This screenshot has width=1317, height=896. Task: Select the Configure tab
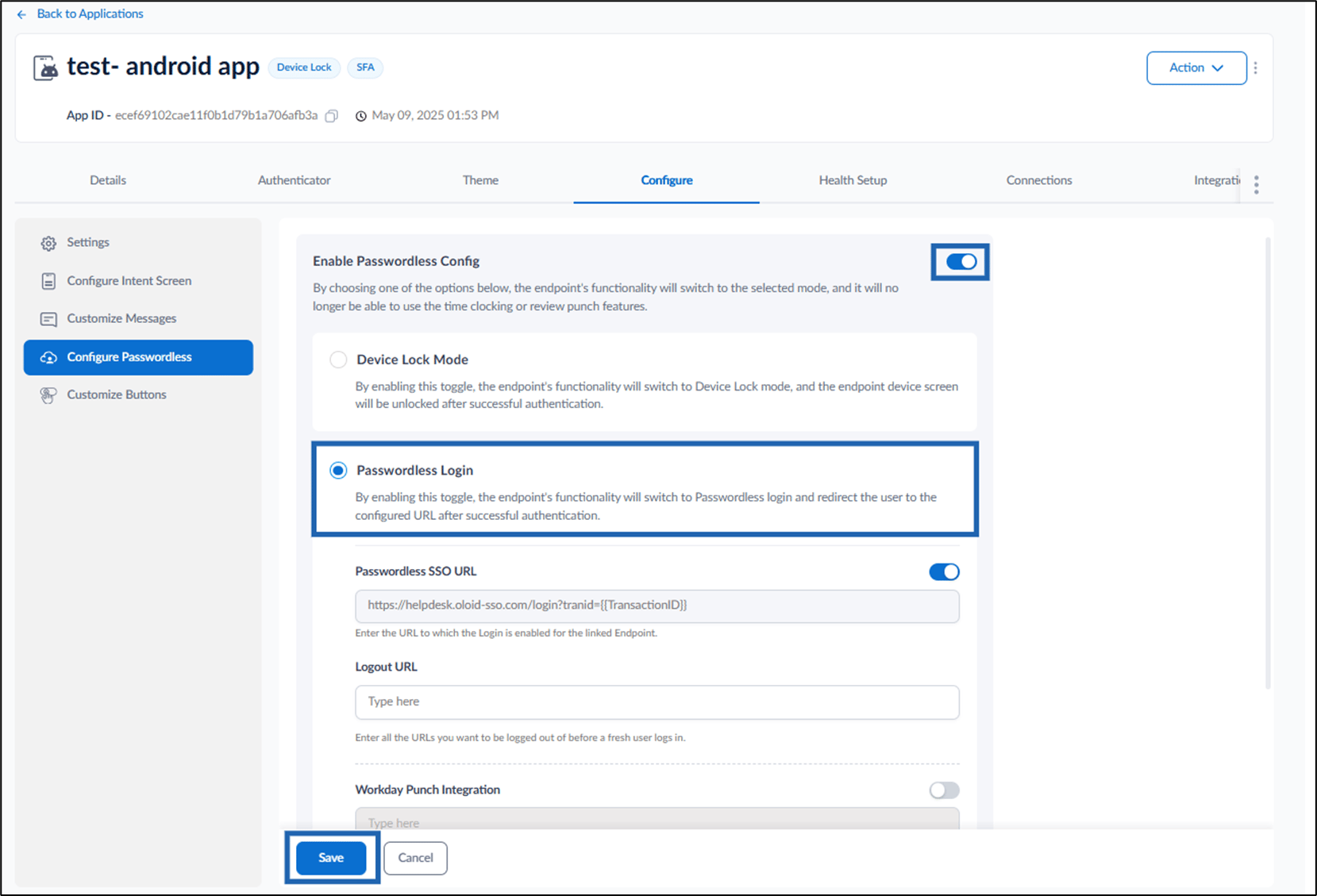pos(667,180)
